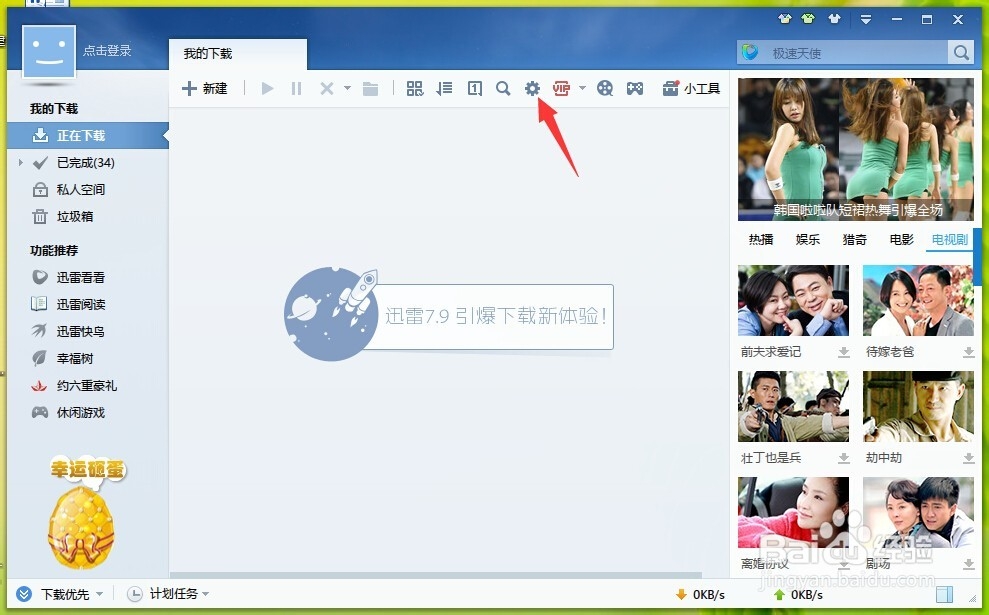Select the 娱乐 tab
The height and width of the screenshot is (615, 989).
pyautogui.click(x=808, y=240)
